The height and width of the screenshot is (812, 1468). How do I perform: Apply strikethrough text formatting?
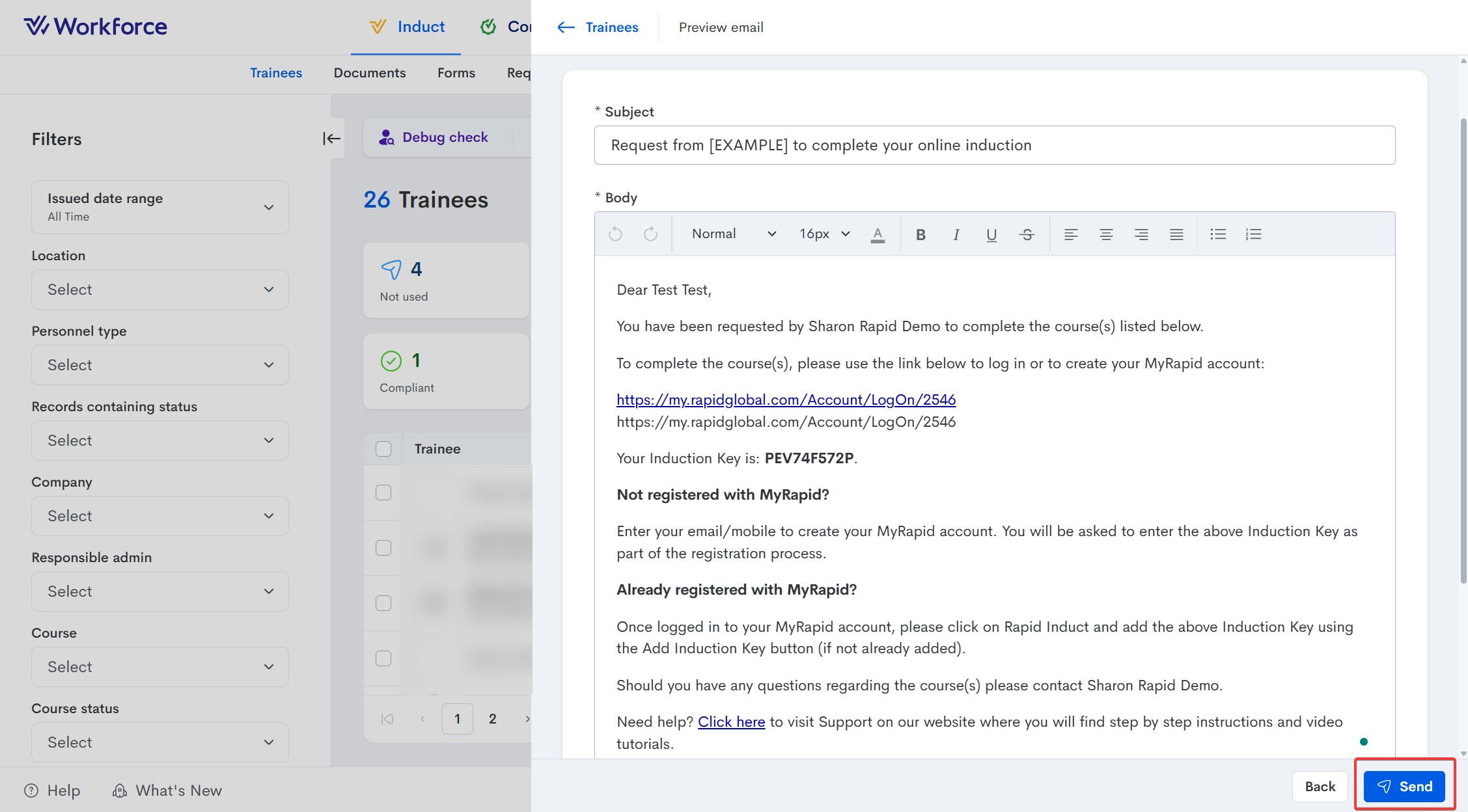tap(1027, 234)
